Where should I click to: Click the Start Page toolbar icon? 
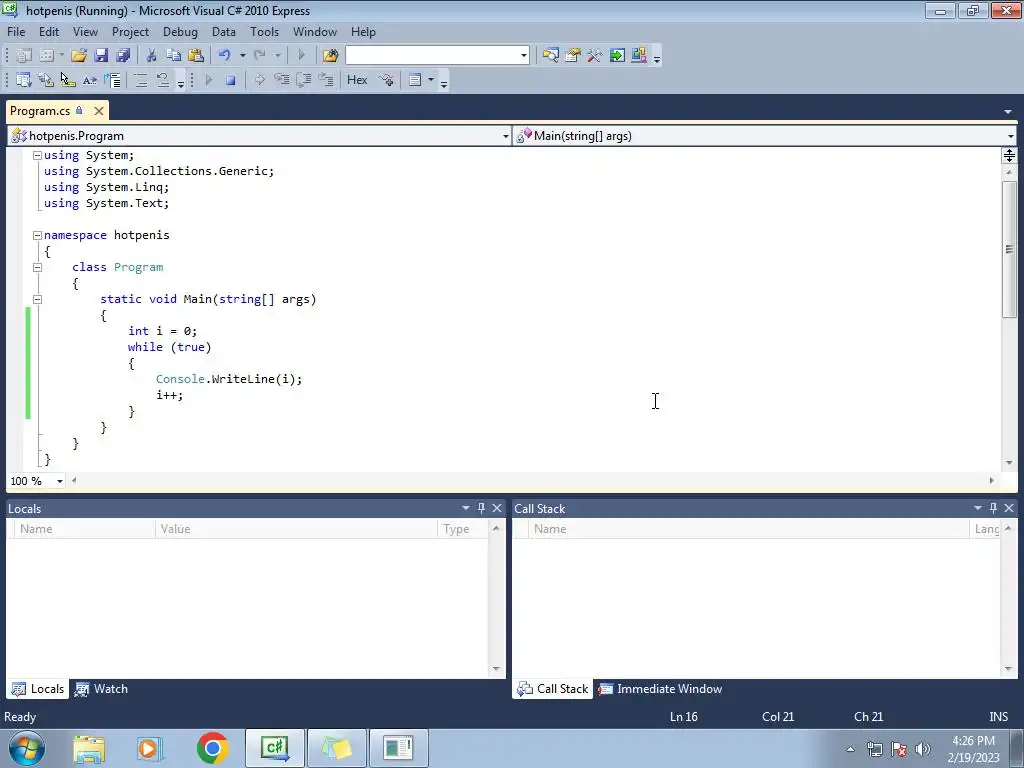[x=616, y=56]
